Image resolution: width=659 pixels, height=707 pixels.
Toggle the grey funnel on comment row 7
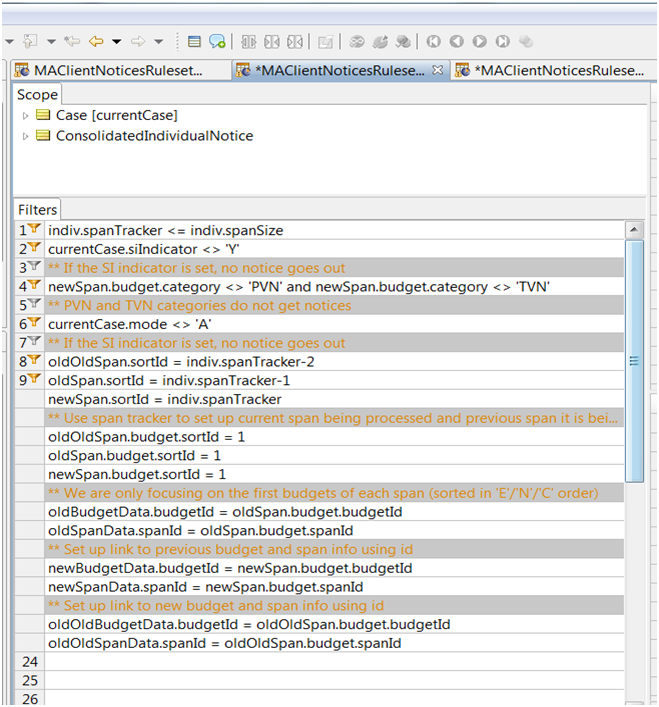pos(34,341)
